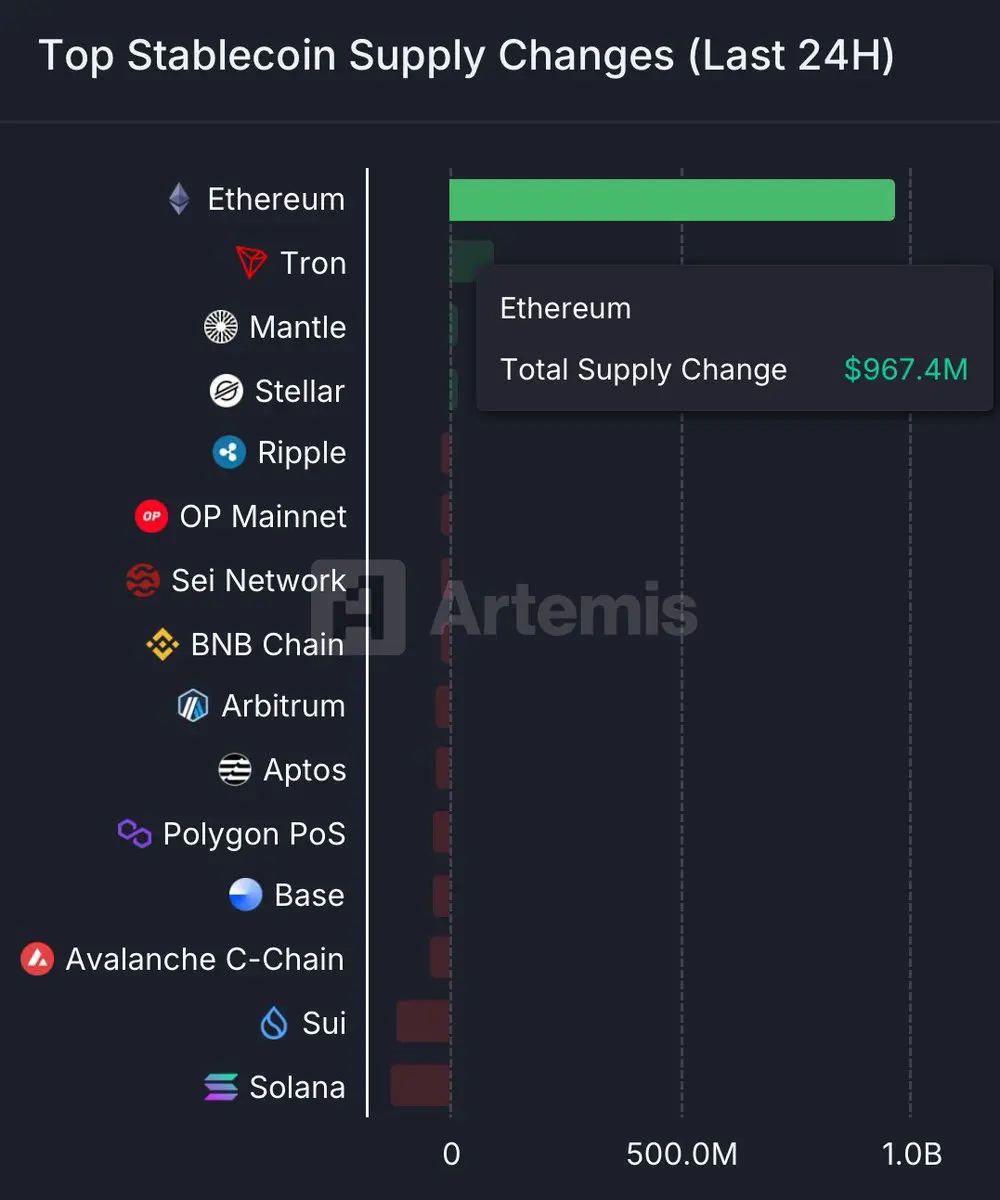
Task: Click the blue Ripple logo icon
Action: (x=230, y=453)
